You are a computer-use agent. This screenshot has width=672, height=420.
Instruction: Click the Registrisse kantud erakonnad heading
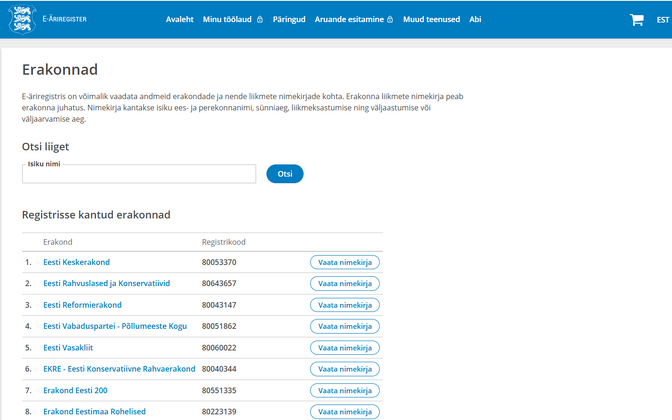(x=96, y=215)
